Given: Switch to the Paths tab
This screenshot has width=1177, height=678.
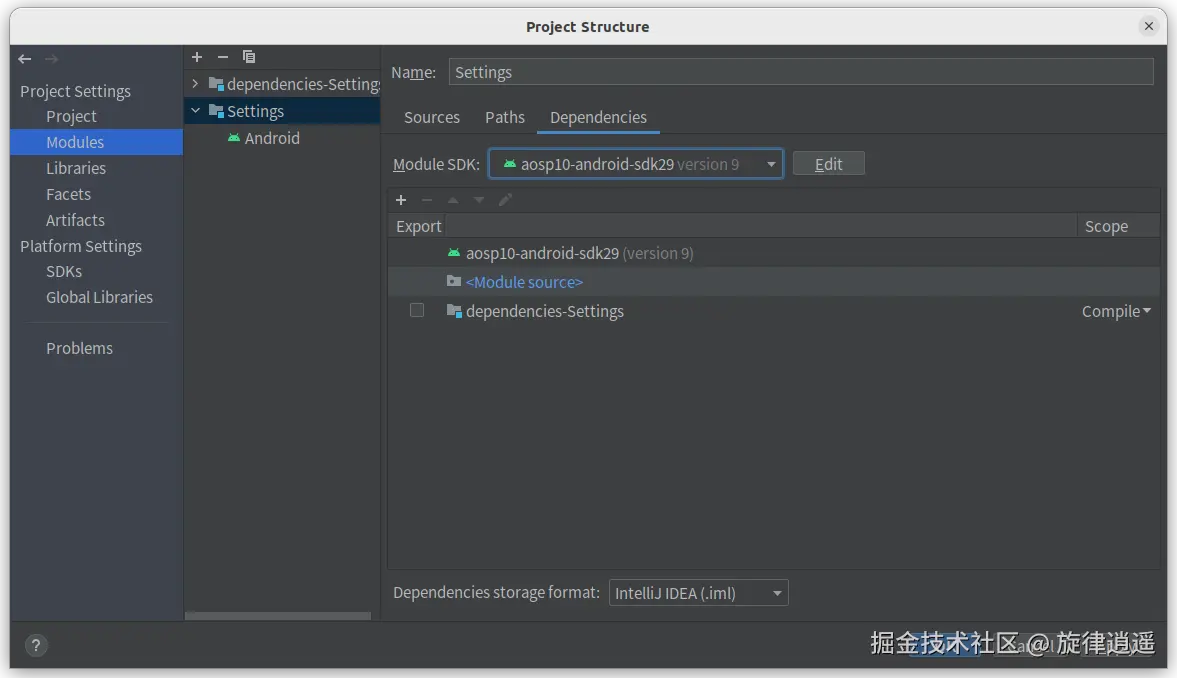Looking at the screenshot, I should (505, 117).
